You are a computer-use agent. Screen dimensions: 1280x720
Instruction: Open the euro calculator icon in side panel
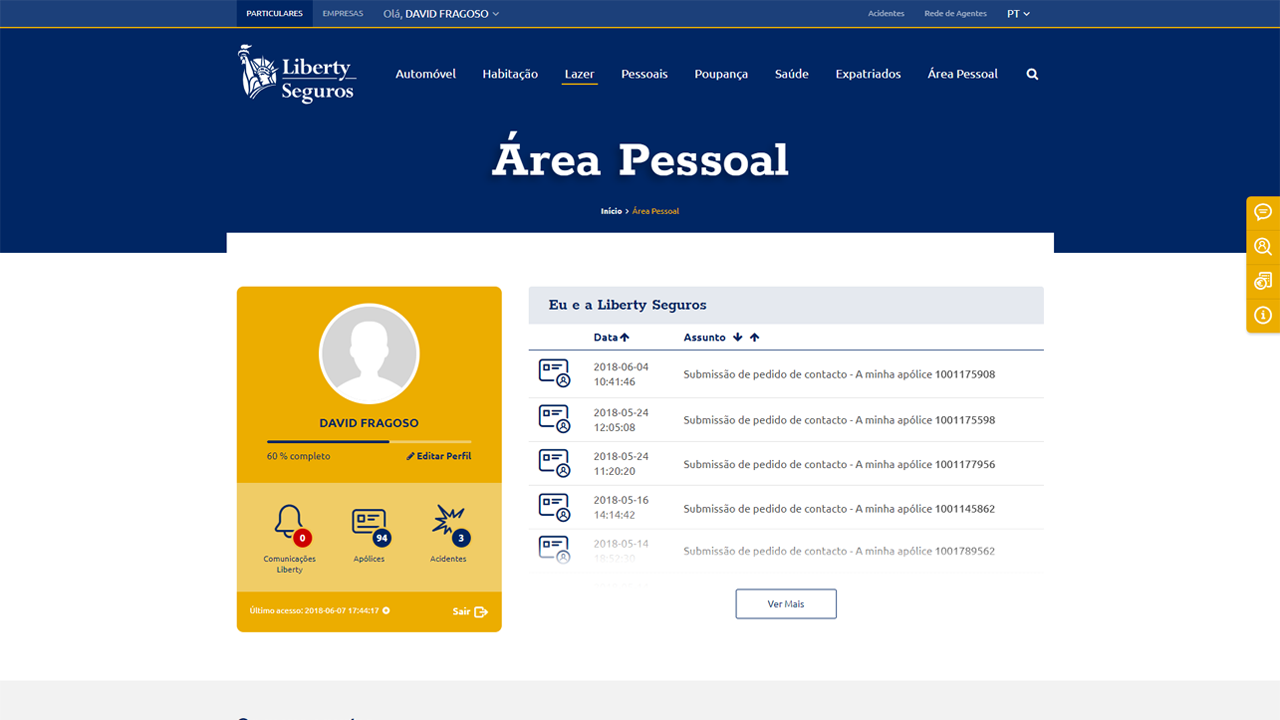coord(1263,281)
